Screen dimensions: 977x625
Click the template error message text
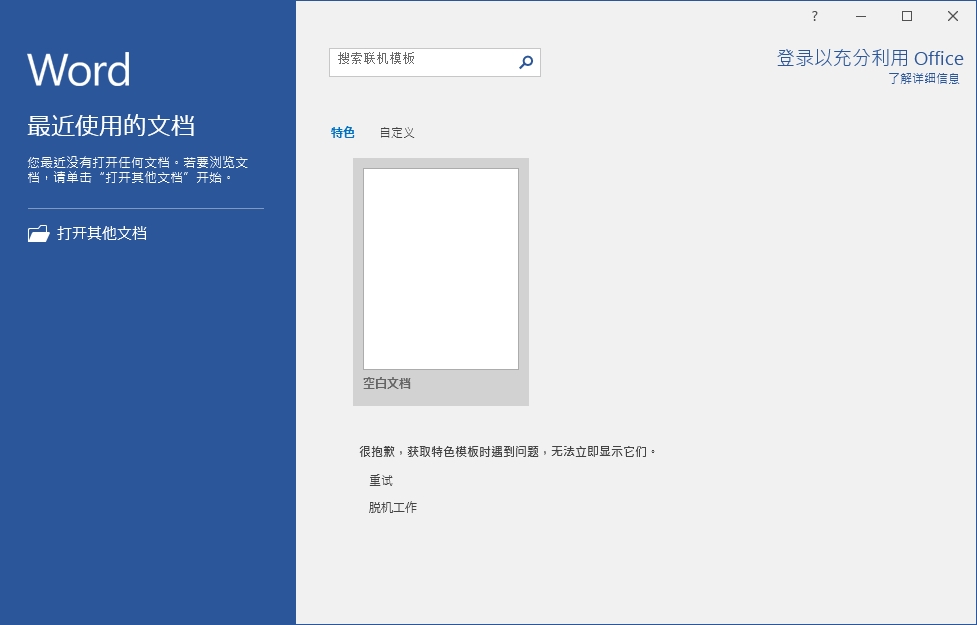click(508, 451)
